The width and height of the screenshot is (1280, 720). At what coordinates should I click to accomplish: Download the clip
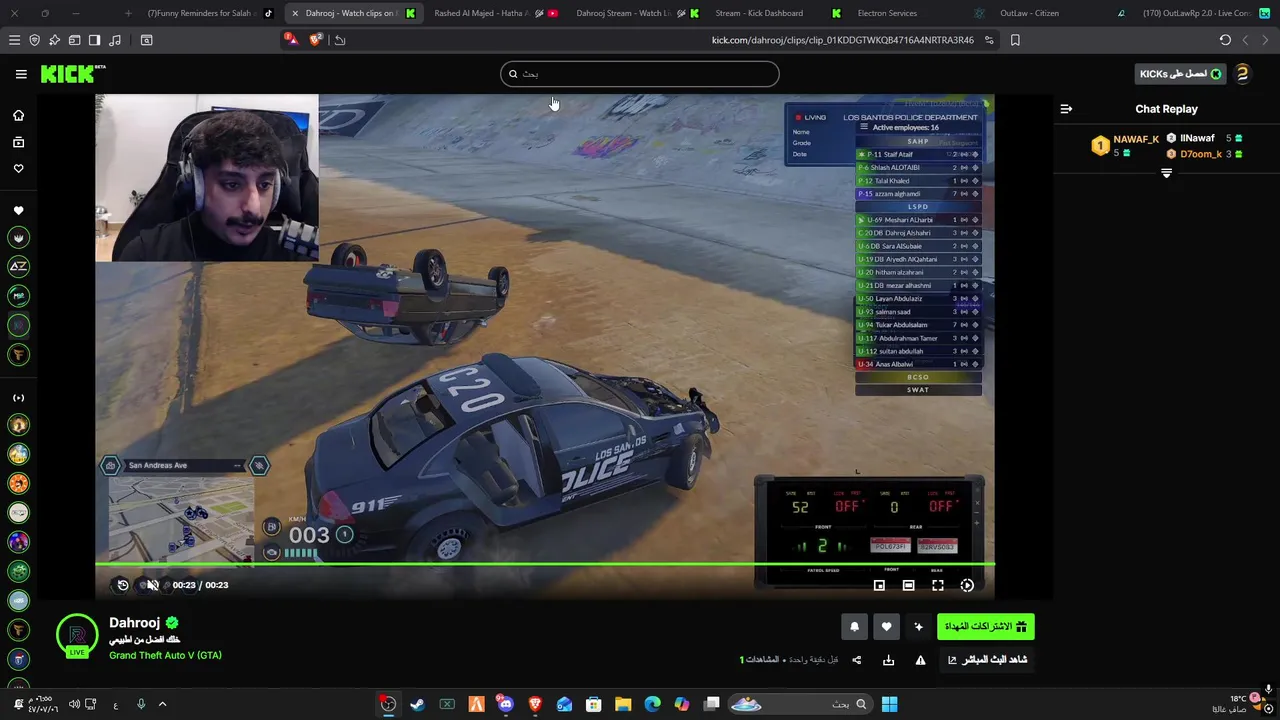tap(888, 660)
